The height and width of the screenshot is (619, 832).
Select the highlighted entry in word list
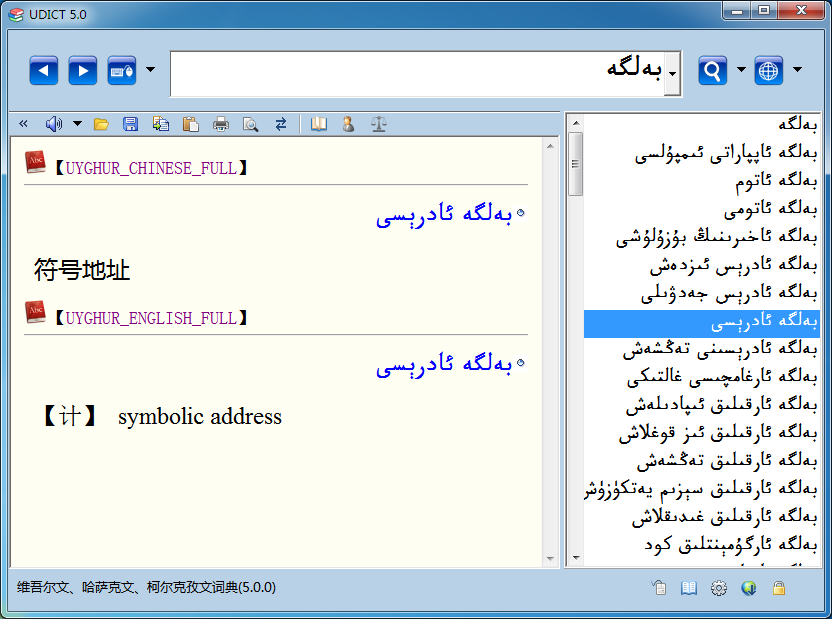[700, 323]
